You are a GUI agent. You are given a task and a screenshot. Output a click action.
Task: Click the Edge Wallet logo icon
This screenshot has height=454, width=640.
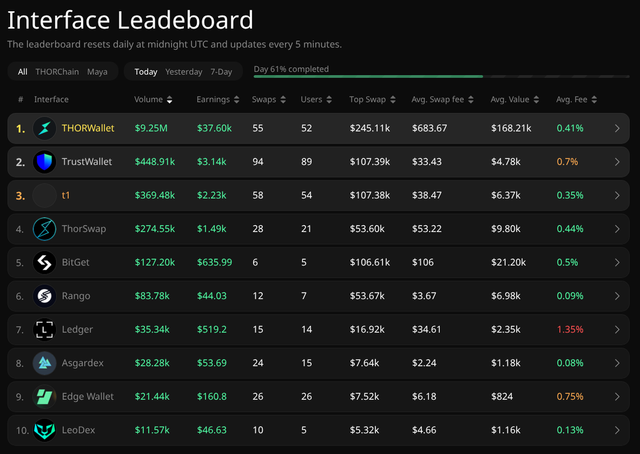[x=44, y=396]
